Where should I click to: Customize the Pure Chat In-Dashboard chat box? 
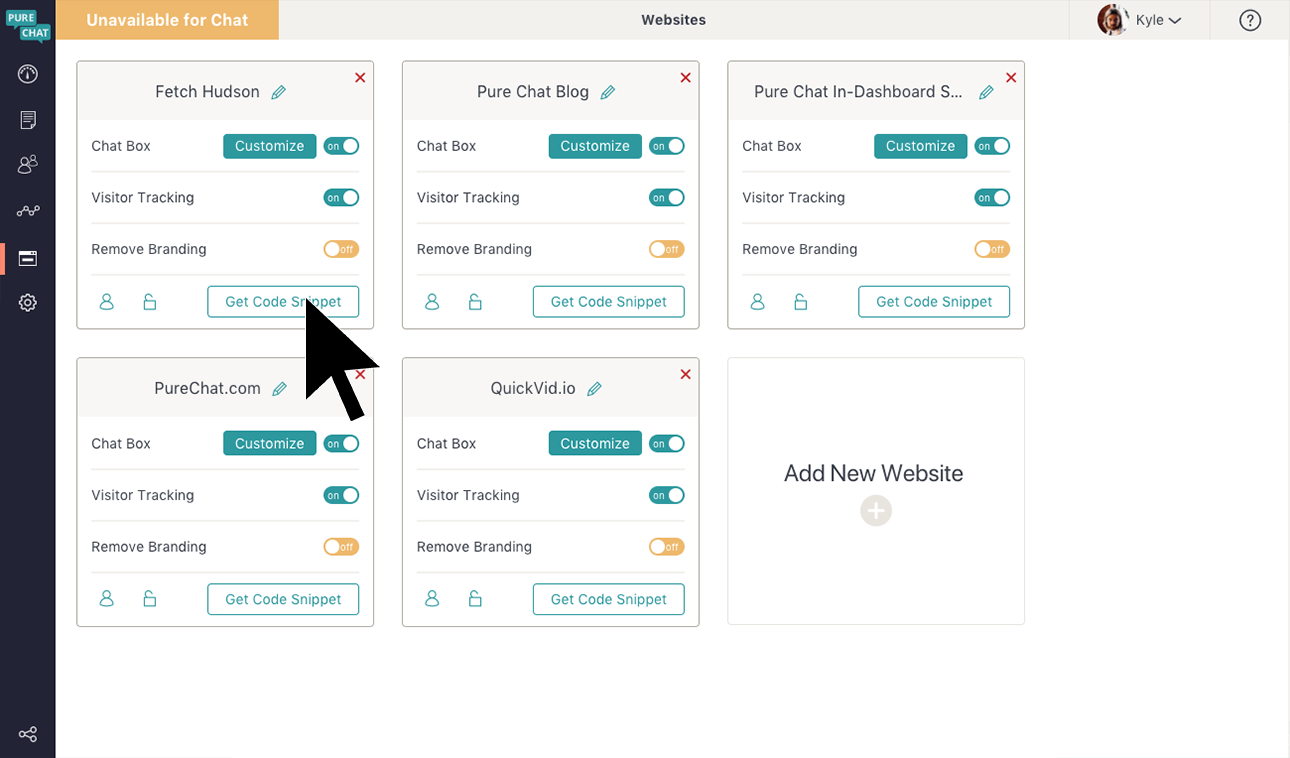(x=921, y=146)
